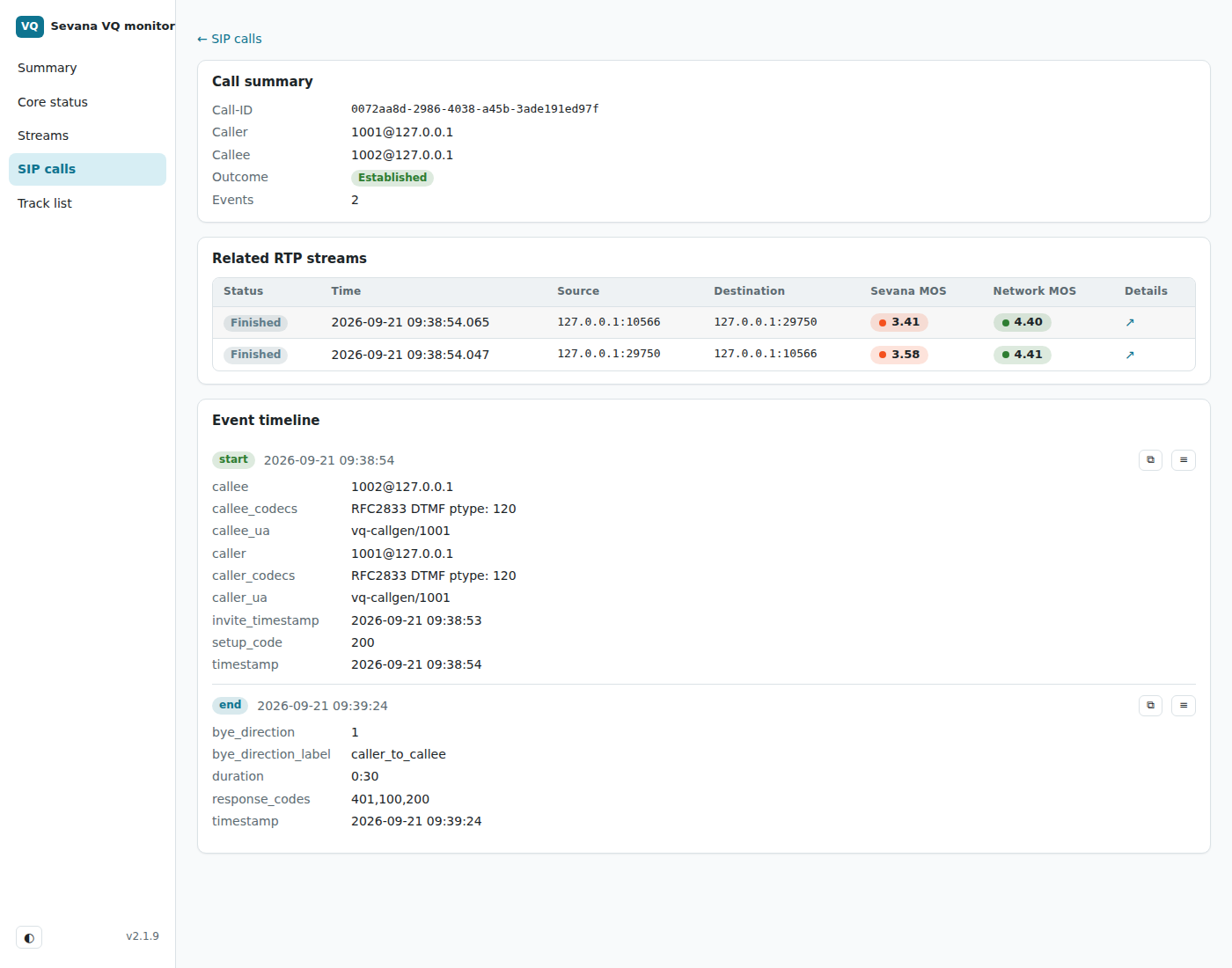Viewport: 1232px width, 968px height.
Task: Go back to SIP calls link
Action: coord(230,39)
